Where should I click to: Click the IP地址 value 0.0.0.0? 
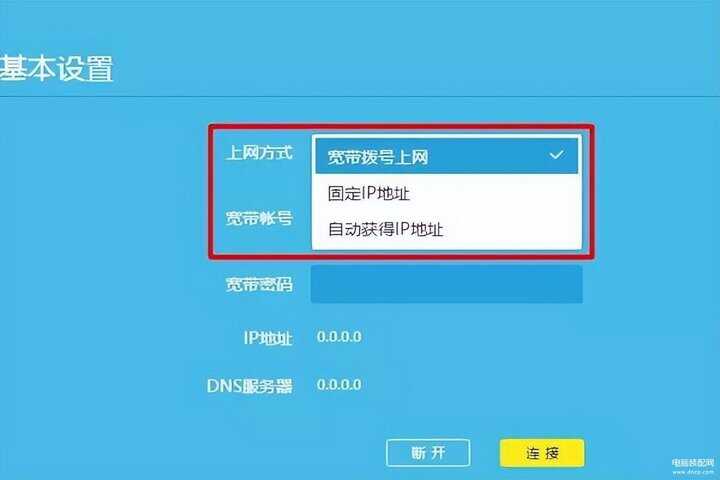click(x=339, y=337)
